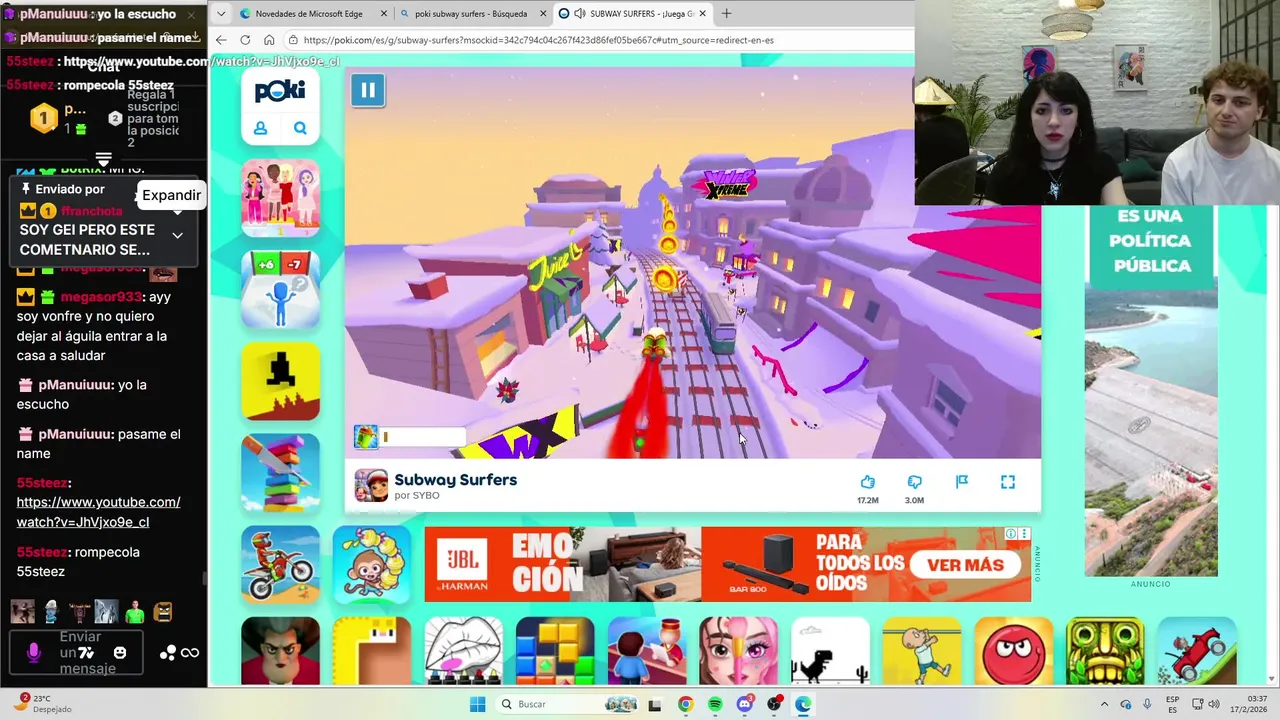
Task: Open the Poki search magnifier icon
Action: pyautogui.click(x=300, y=128)
